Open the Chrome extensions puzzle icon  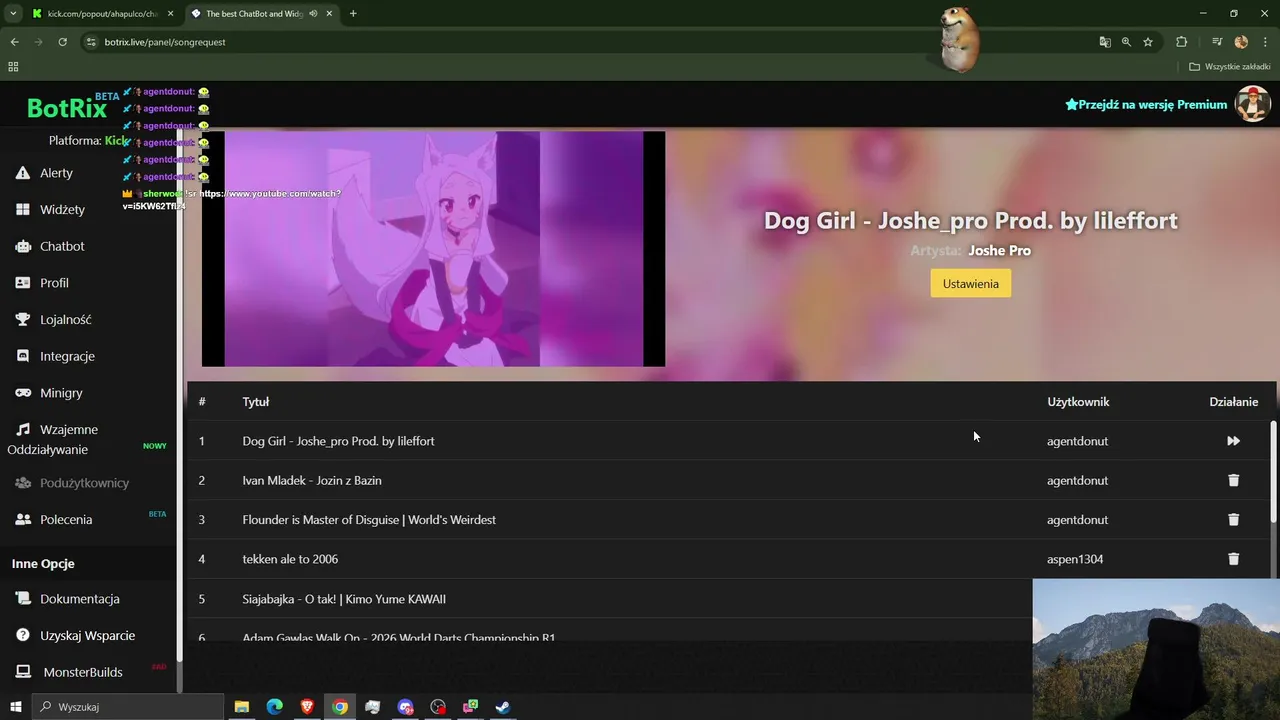(x=1181, y=42)
